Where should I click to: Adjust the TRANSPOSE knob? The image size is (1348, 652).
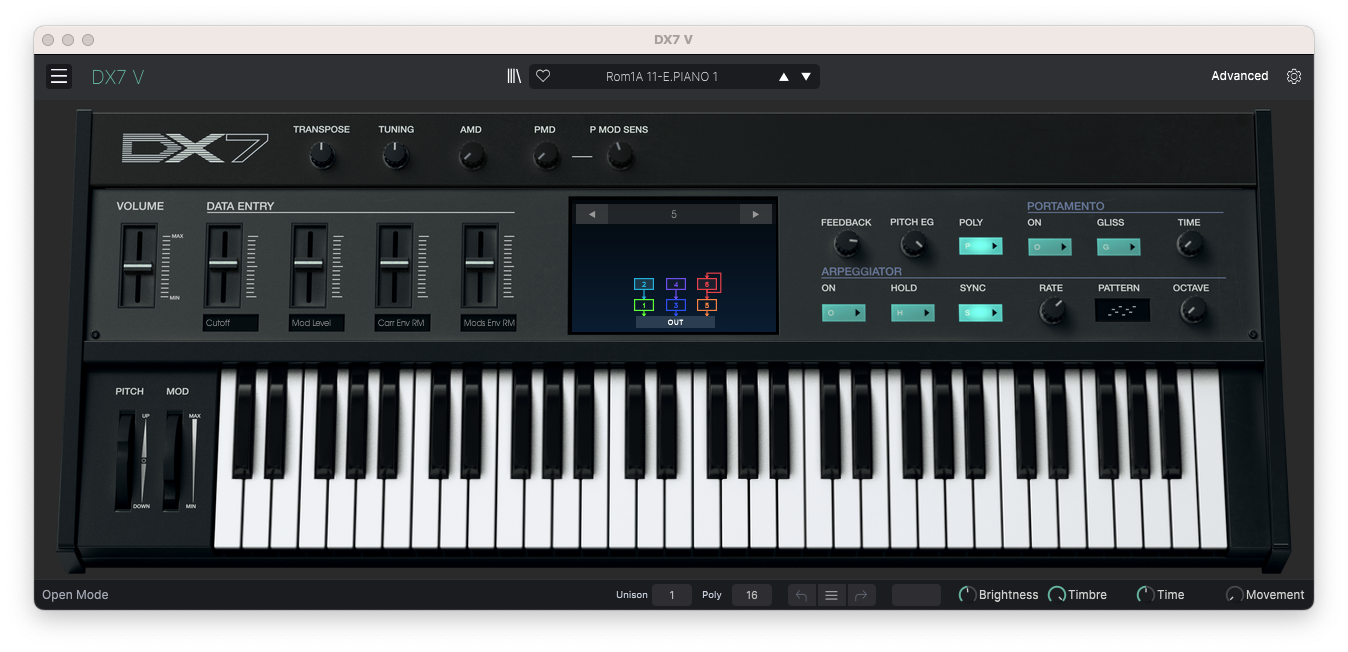tap(322, 155)
